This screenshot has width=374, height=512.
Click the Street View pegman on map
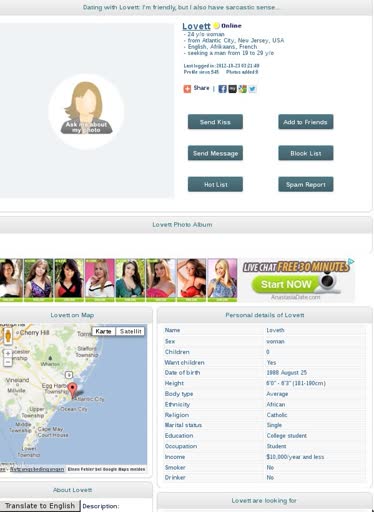point(8,336)
